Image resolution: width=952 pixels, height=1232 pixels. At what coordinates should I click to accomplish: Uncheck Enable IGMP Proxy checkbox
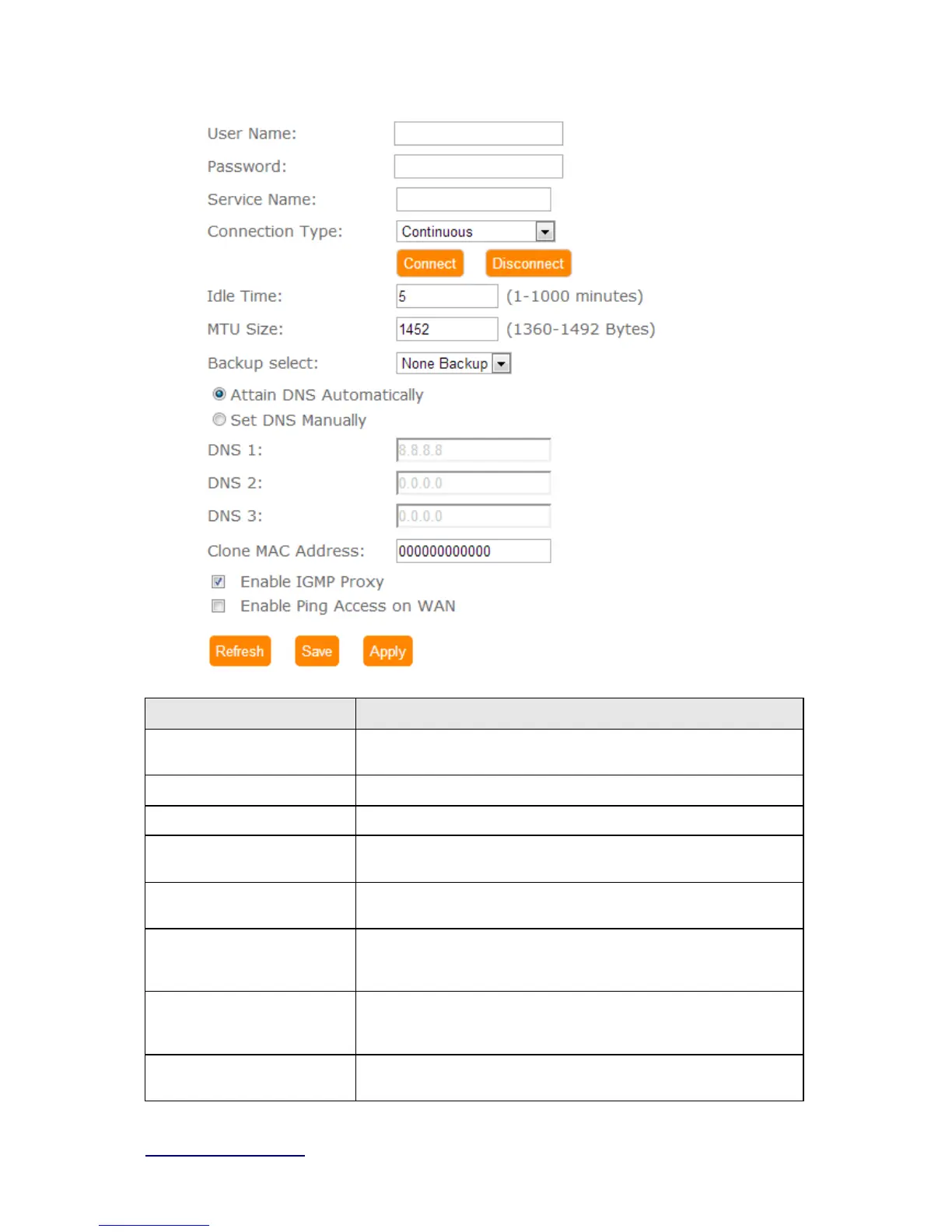click(x=219, y=582)
